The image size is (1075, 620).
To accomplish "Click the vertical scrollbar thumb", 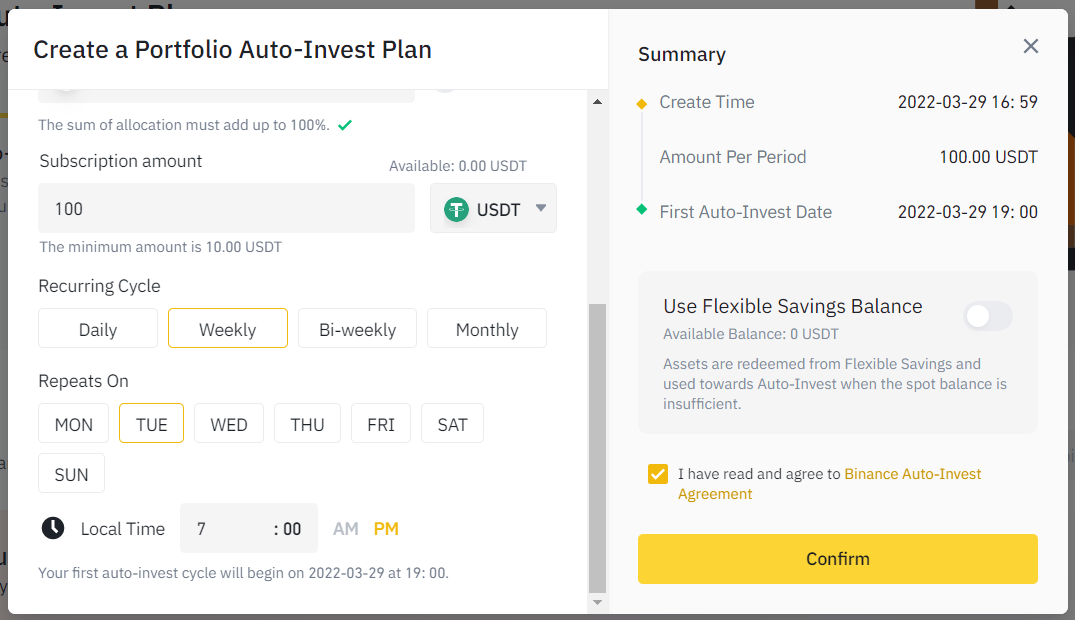I will [x=598, y=448].
